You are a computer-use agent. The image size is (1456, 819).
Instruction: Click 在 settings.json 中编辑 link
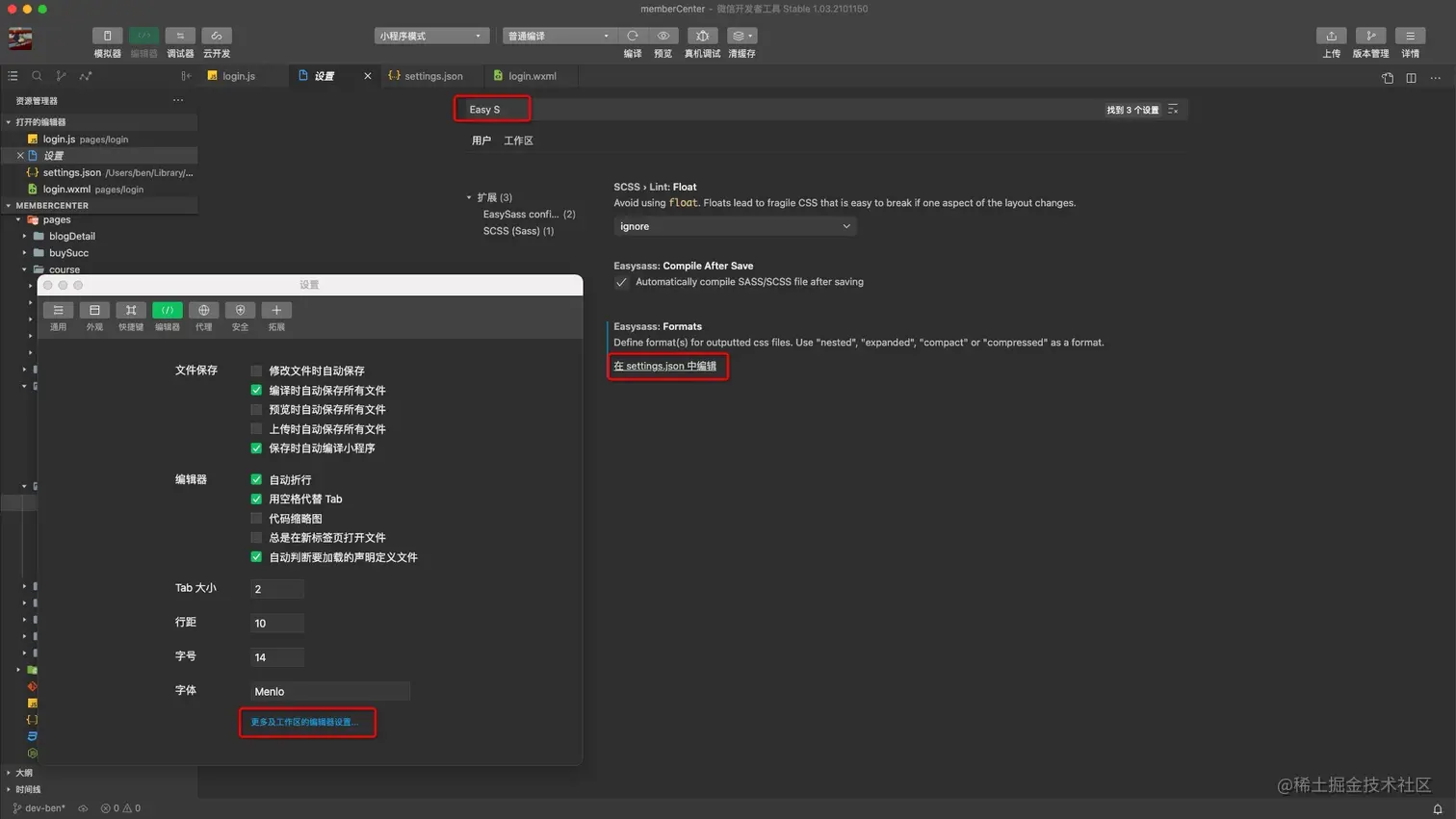(665, 366)
